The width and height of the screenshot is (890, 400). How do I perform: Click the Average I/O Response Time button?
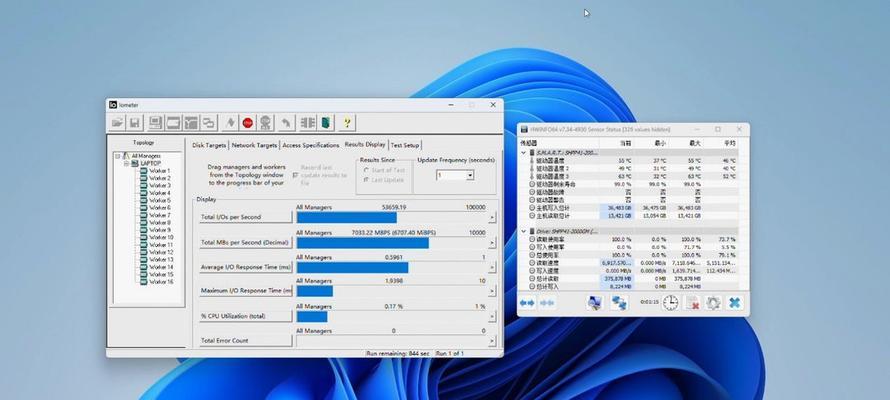(x=246, y=267)
